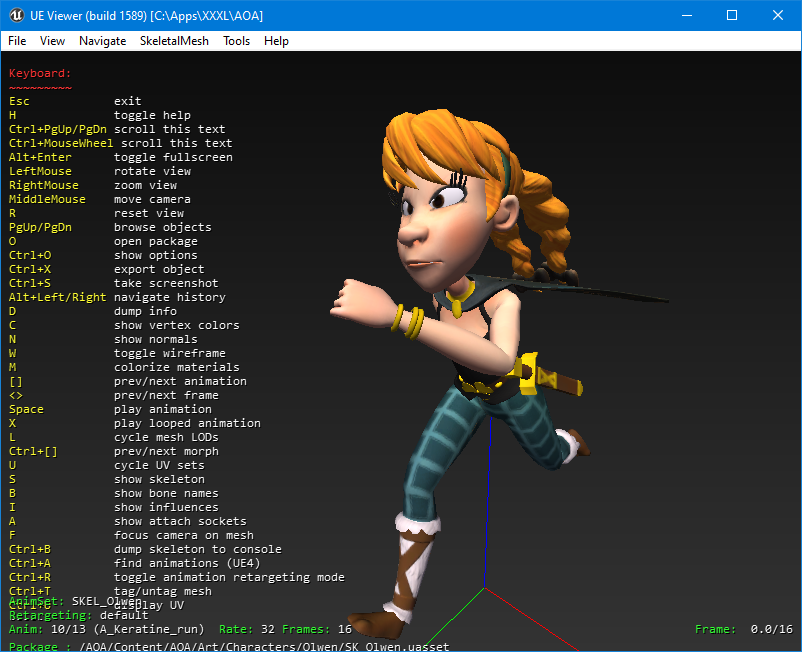802x652 pixels.
Task: Click the 'show skeleton' help entry
Action: [x=159, y=479]
